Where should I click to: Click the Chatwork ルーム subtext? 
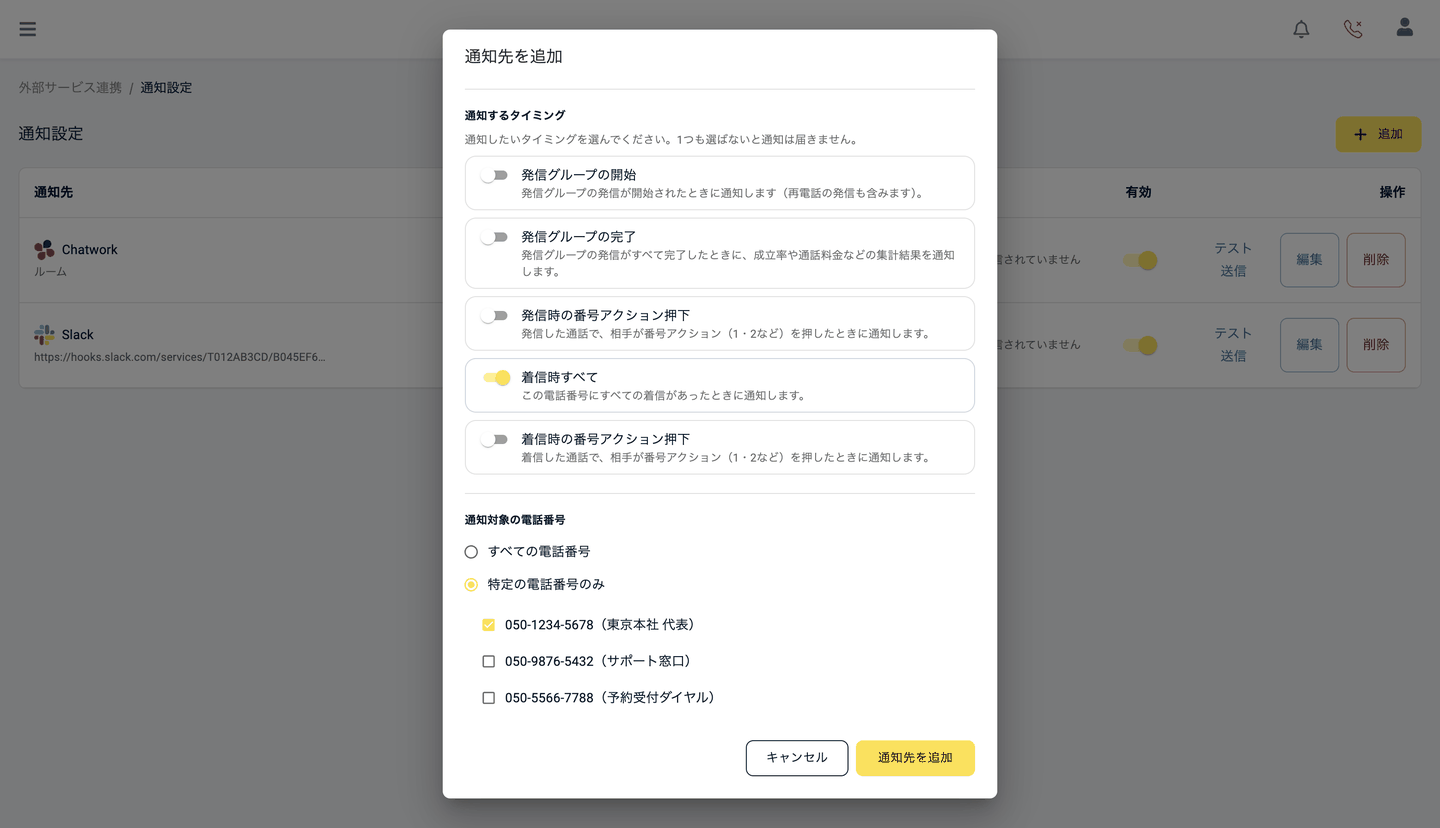(51, 272)
